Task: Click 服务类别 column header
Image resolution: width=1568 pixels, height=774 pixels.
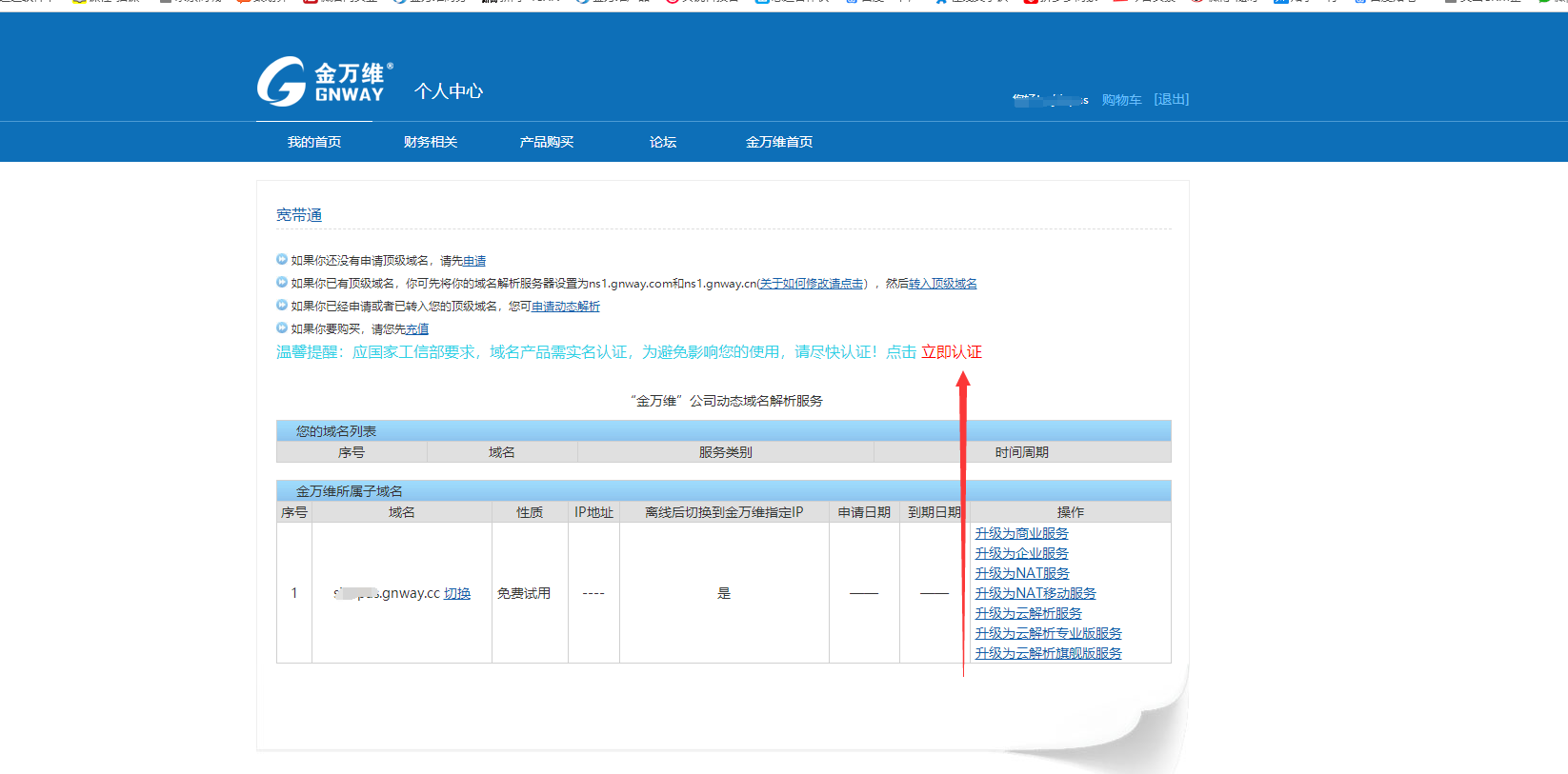Action: tap(725, 452)
